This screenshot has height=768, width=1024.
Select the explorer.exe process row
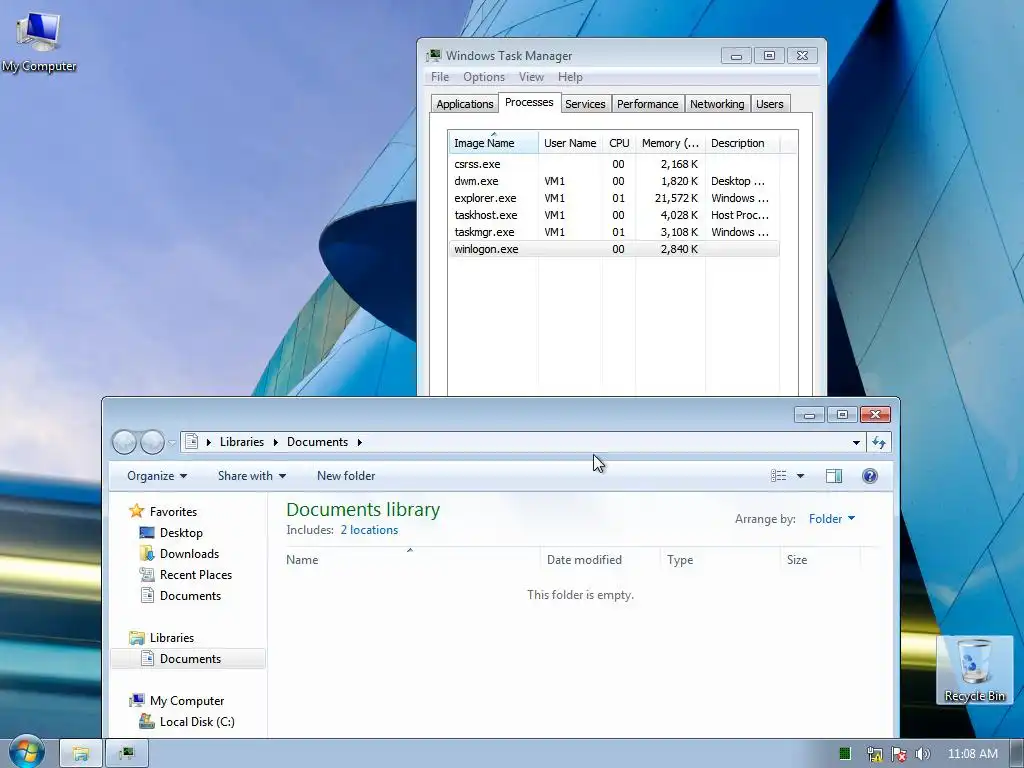click(614, 198)
